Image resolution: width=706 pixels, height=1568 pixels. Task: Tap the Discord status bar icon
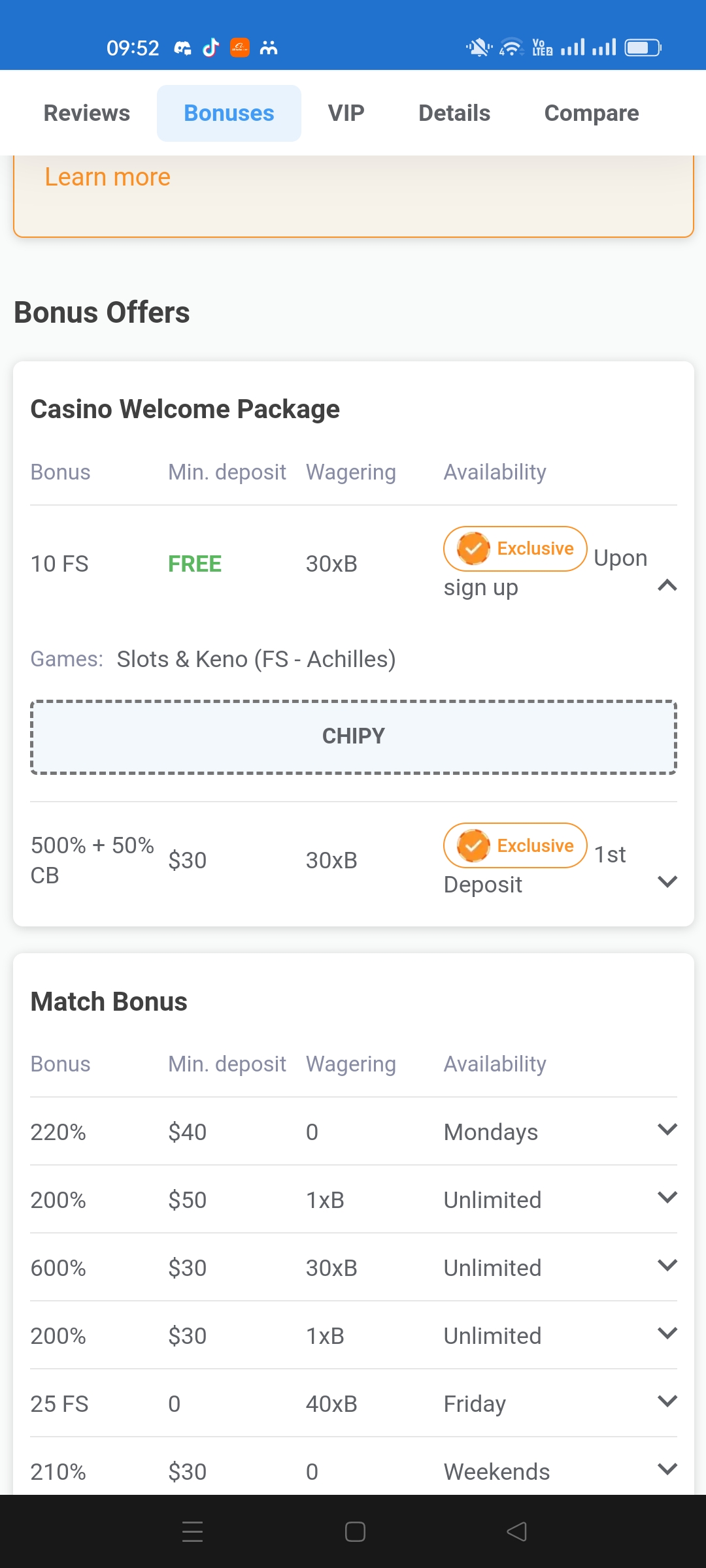tap(182, 48)
